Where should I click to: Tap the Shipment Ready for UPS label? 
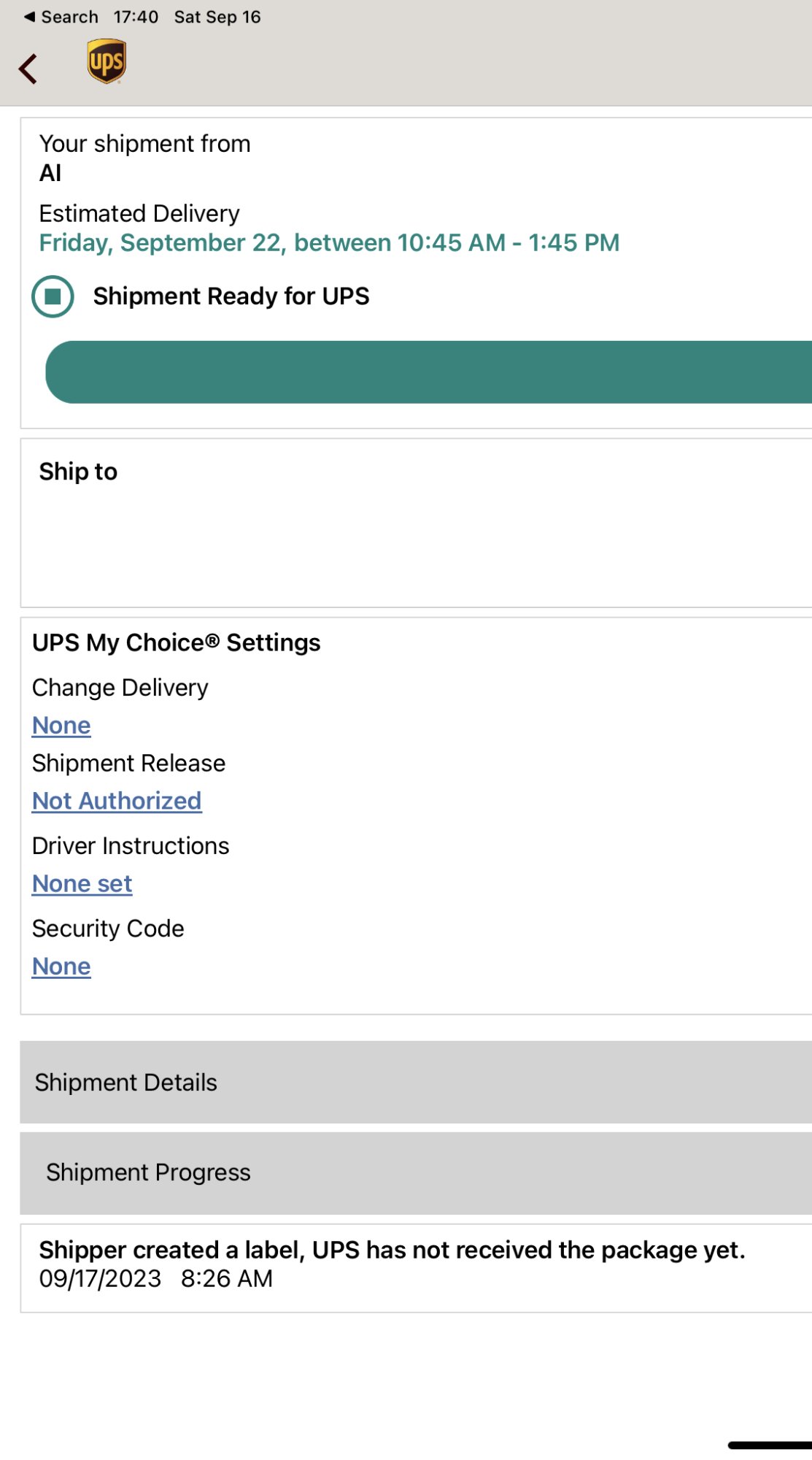tap(231, 296)
